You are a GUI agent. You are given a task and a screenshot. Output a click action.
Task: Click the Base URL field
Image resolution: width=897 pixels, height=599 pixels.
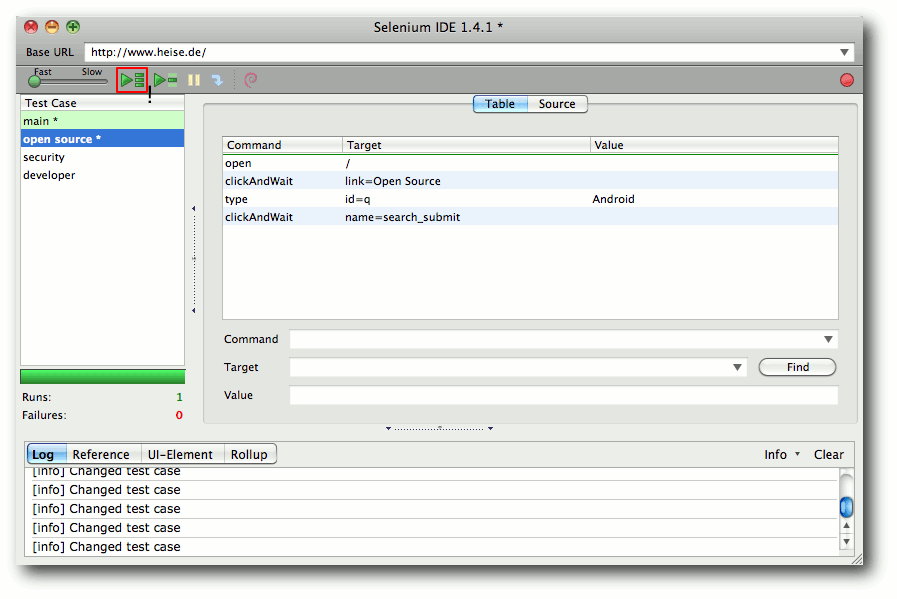(x=461, y=52)
